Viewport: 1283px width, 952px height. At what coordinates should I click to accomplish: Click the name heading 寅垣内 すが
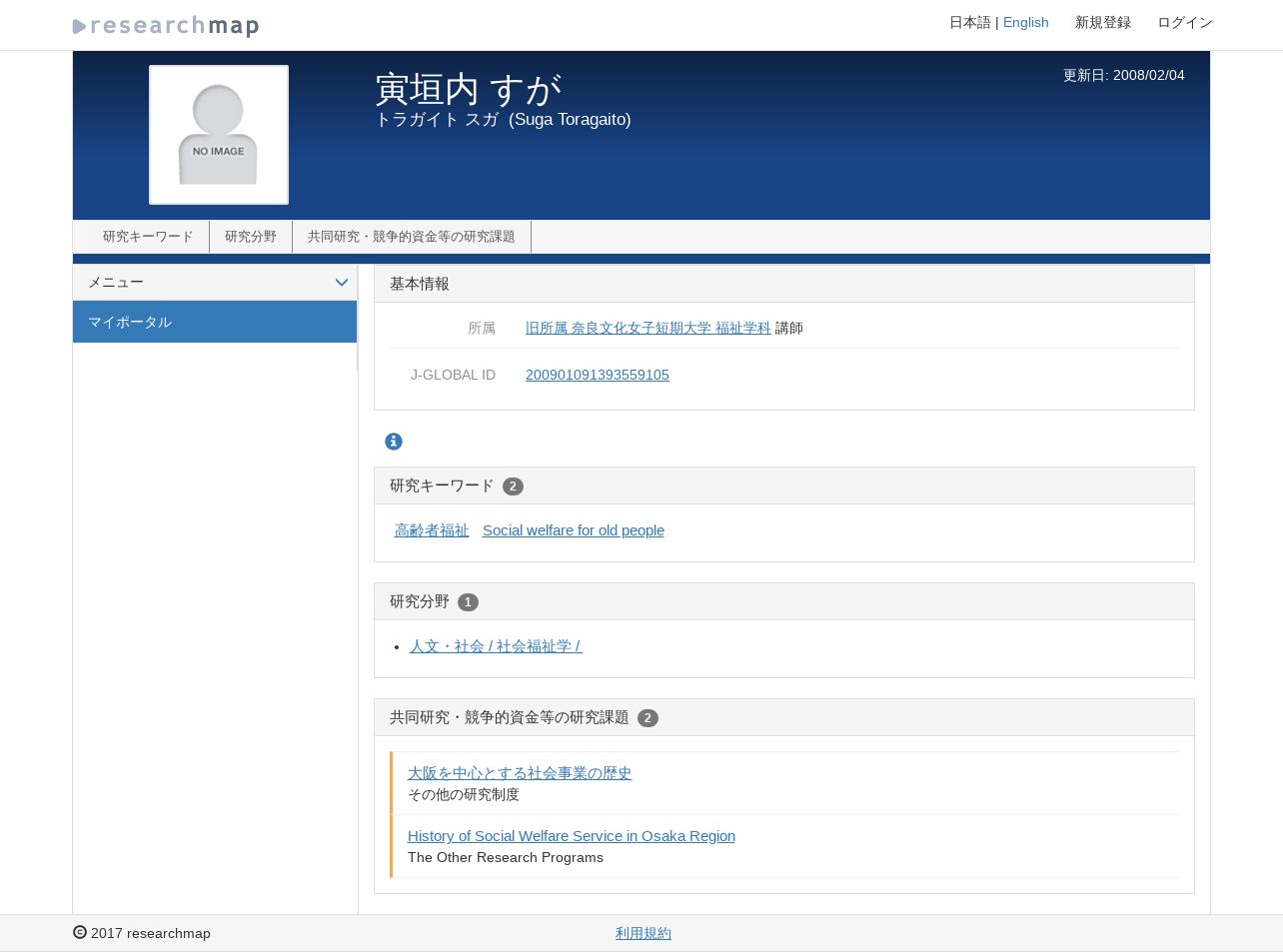tap(469, 89)
